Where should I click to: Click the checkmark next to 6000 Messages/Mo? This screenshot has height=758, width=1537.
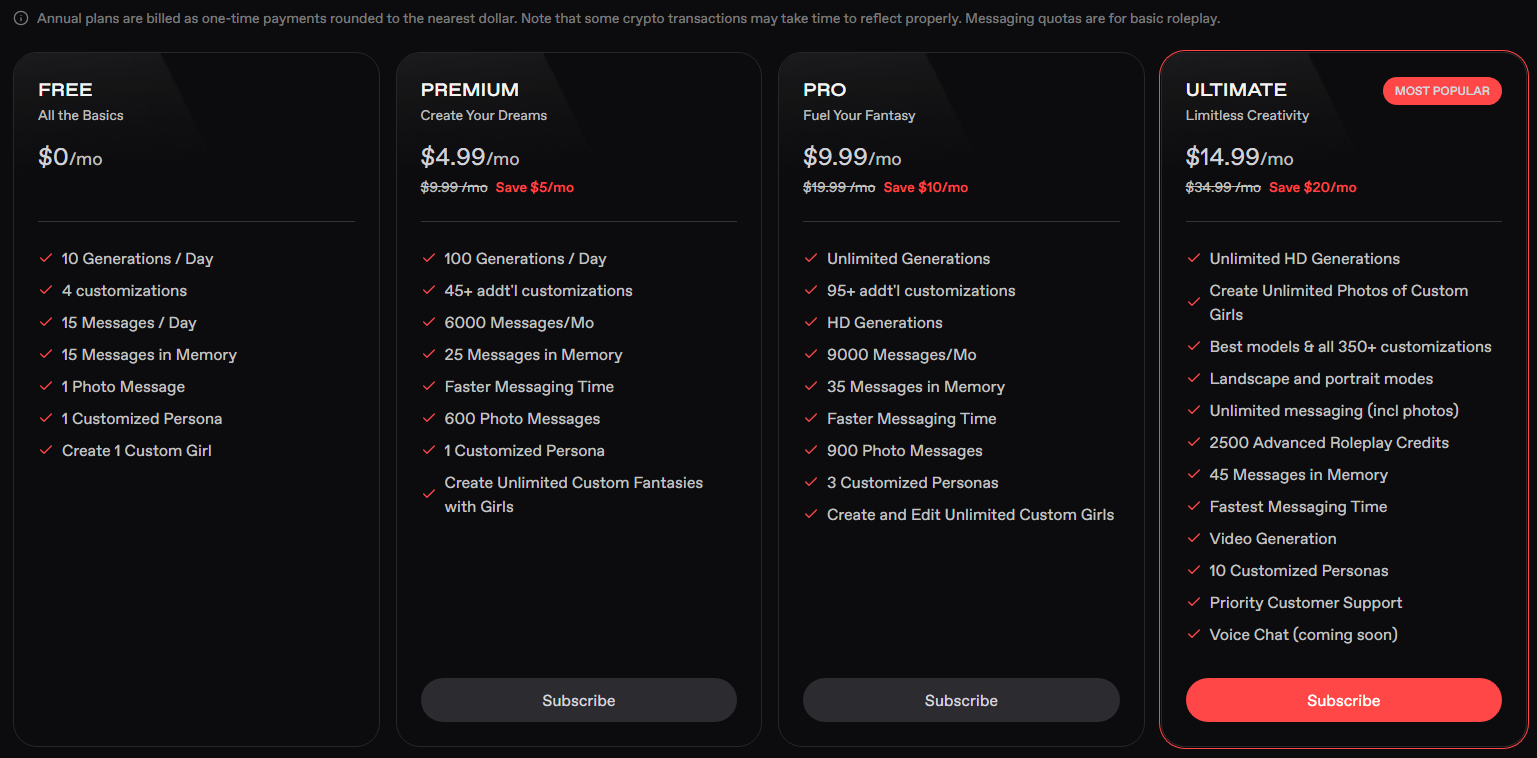point(428,322)
